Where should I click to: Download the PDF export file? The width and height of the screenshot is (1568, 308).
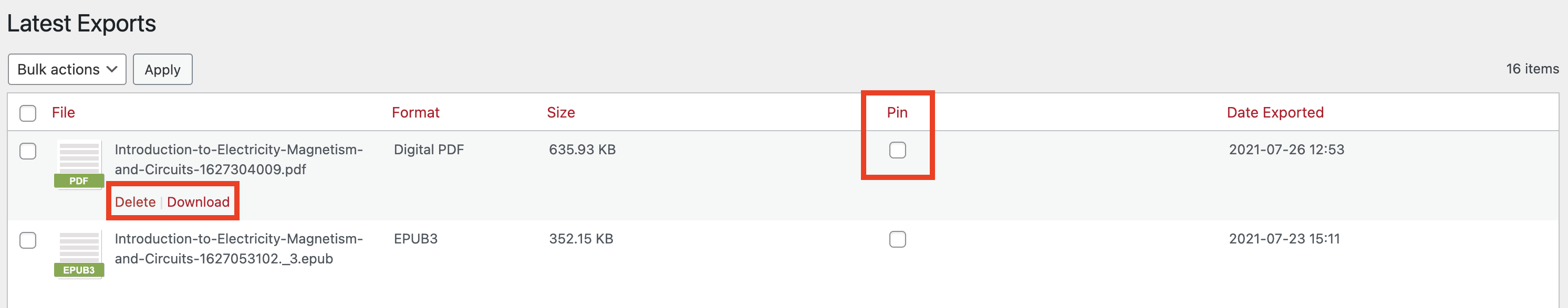pos(199,201)
